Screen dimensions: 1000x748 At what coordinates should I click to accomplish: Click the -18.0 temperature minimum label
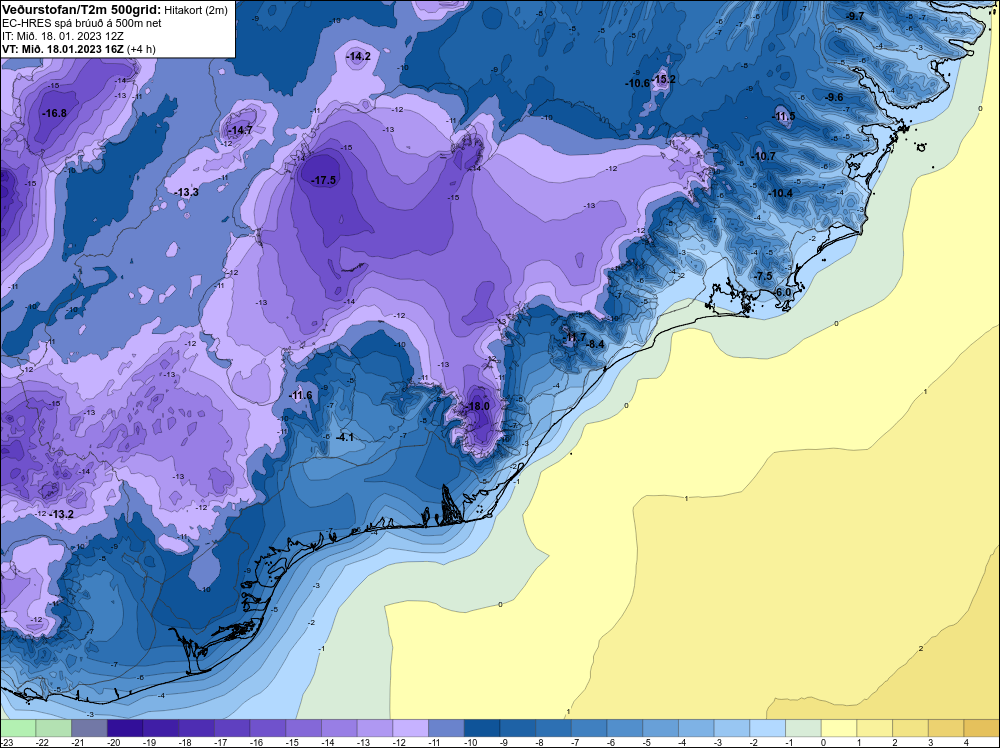(x=478, y=406)
